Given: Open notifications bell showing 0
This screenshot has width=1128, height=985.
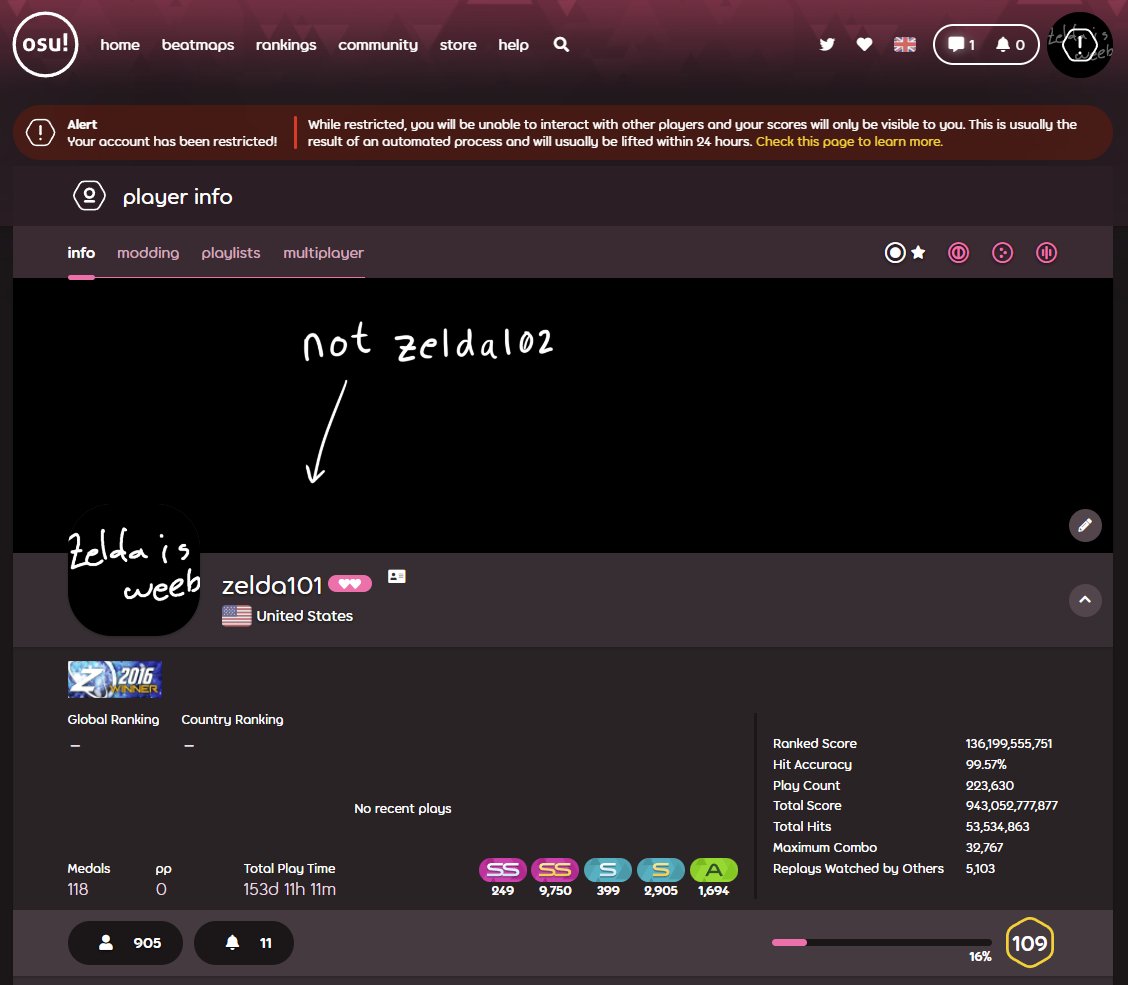Looking at the screenshot, I should 1010,45.
